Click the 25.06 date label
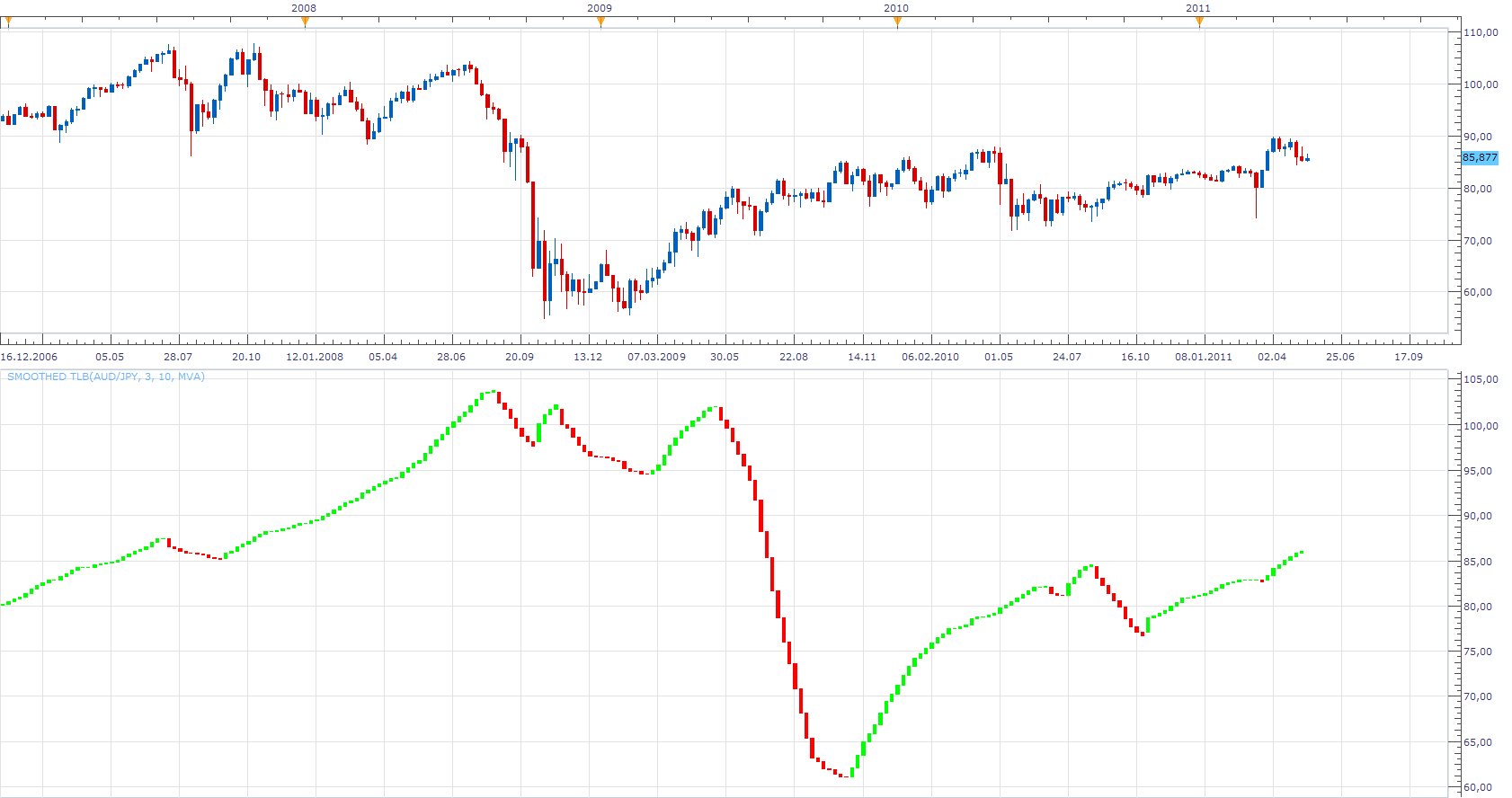1512x798 pixels. coord(1340,357)
